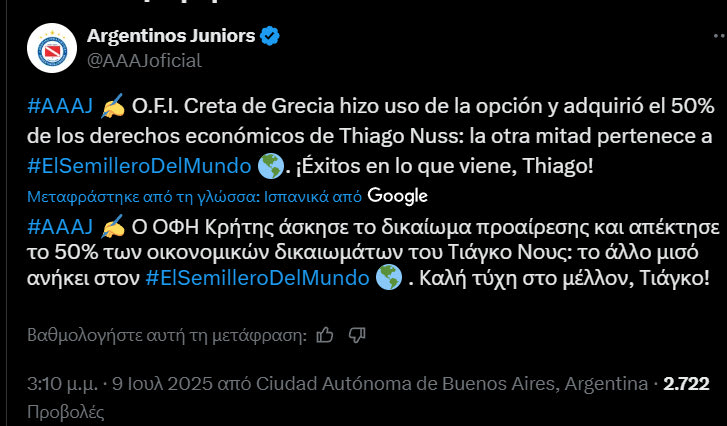This screenshot has height=426, width=727.
Task: Rate the translation with thumbs down
Action: coord(359,333)
